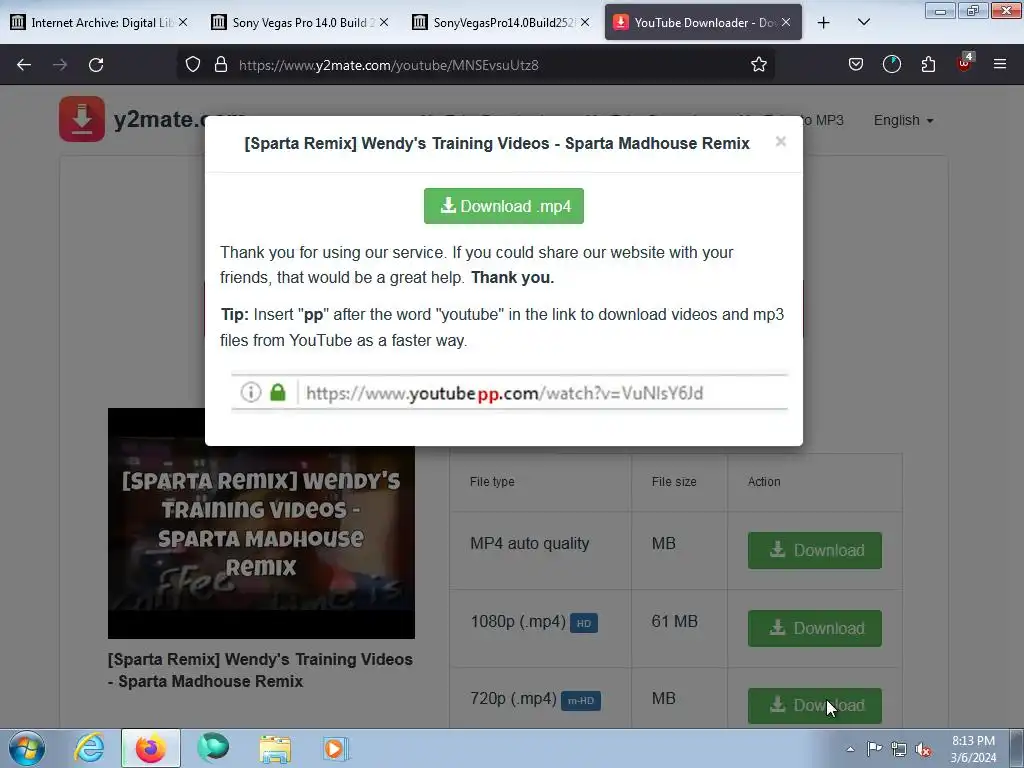
Task: Click the grayed Forward arrow
Action: coord(60,65)
